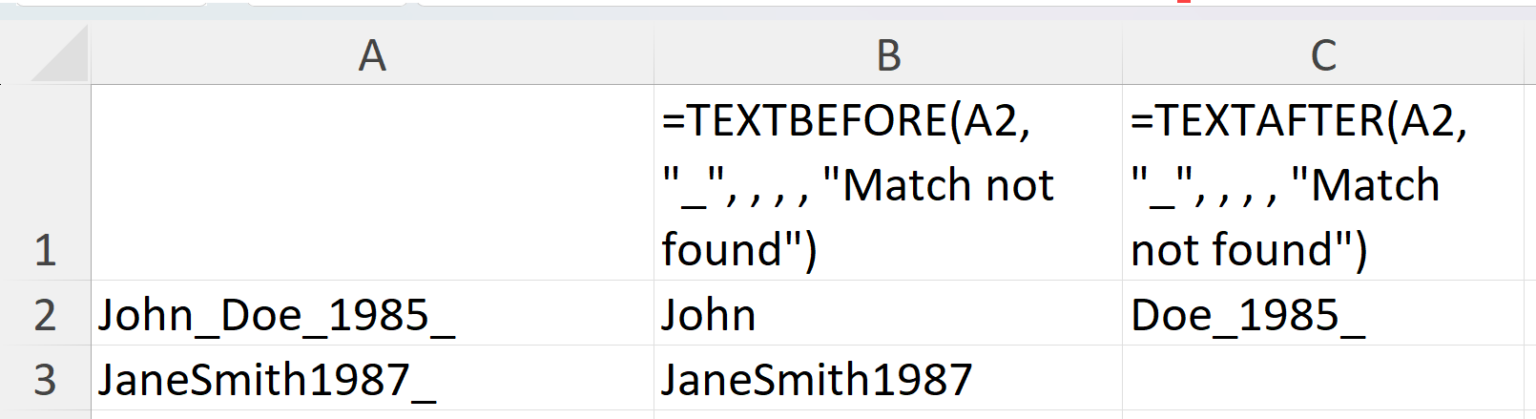Click the Select All corner triangle
Screen dimensions: 1536x419
point(62,60)
